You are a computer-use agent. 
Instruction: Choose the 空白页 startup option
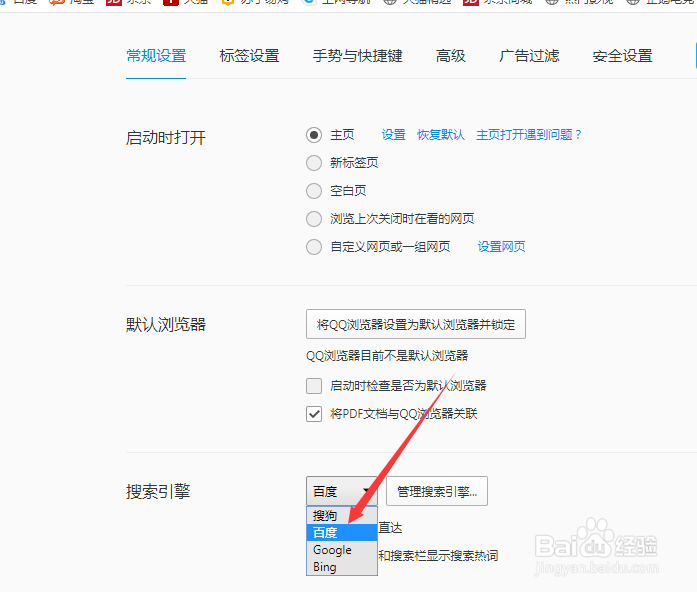coord(314,191)
